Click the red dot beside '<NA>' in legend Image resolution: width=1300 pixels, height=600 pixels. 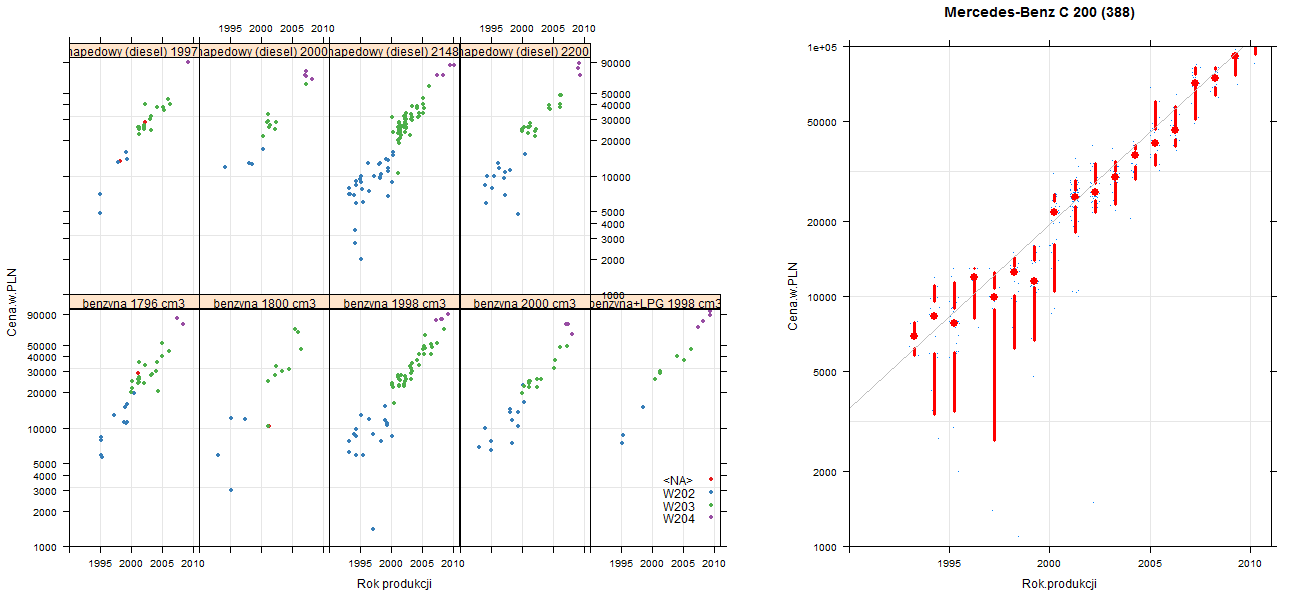pos(709,480)
